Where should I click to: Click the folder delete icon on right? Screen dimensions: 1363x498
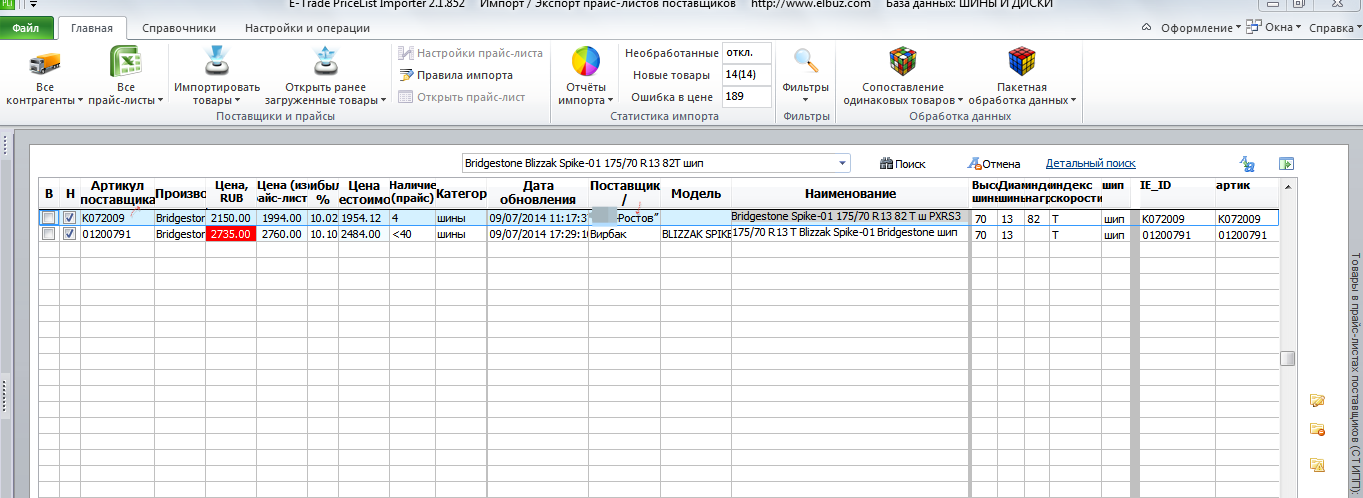coord(1317,431)
